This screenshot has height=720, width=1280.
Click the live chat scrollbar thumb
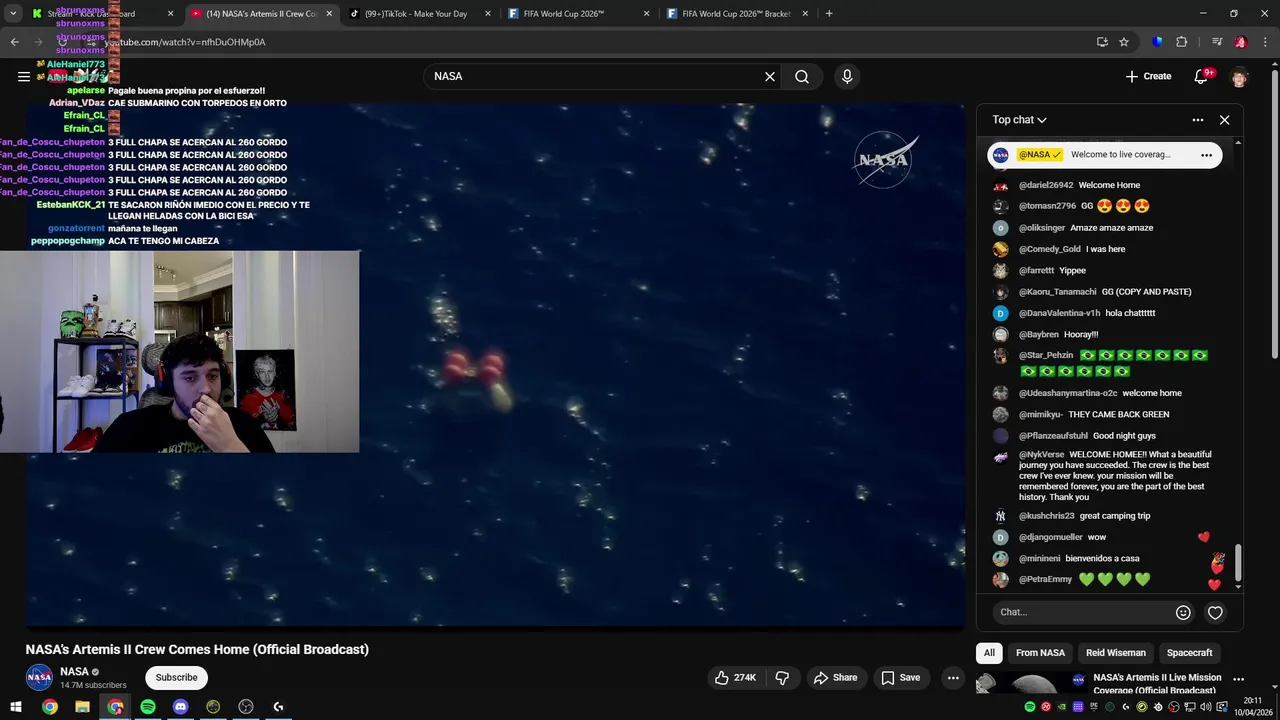1237,563
